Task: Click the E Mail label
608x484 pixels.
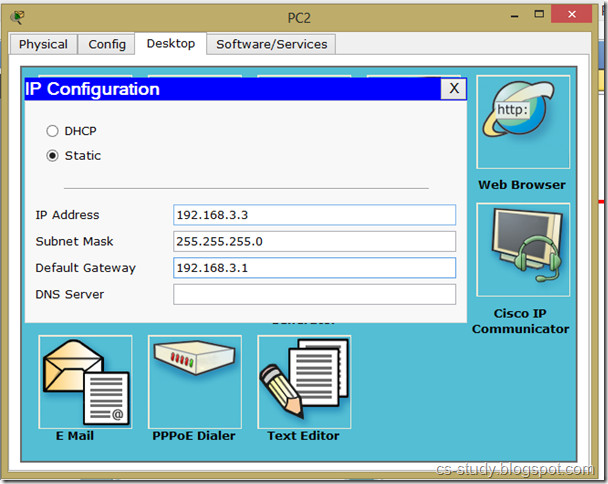Action: [x=75, y=436]
